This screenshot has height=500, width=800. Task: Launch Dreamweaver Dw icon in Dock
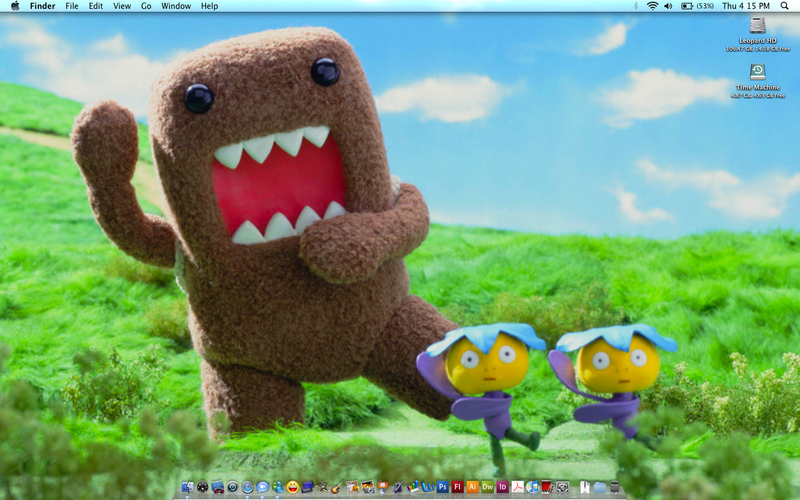pos(487,487)
